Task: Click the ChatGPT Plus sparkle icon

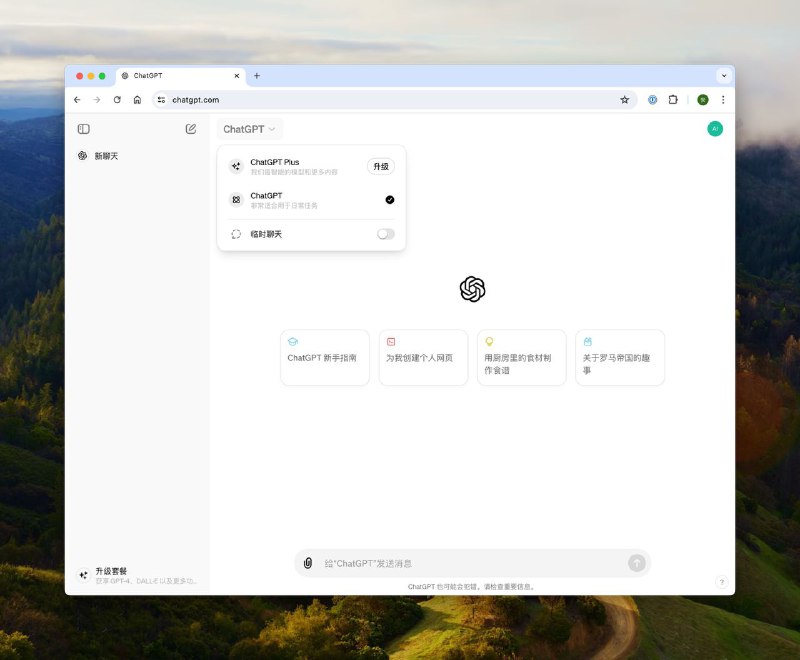Action: (x=236, y=166)
